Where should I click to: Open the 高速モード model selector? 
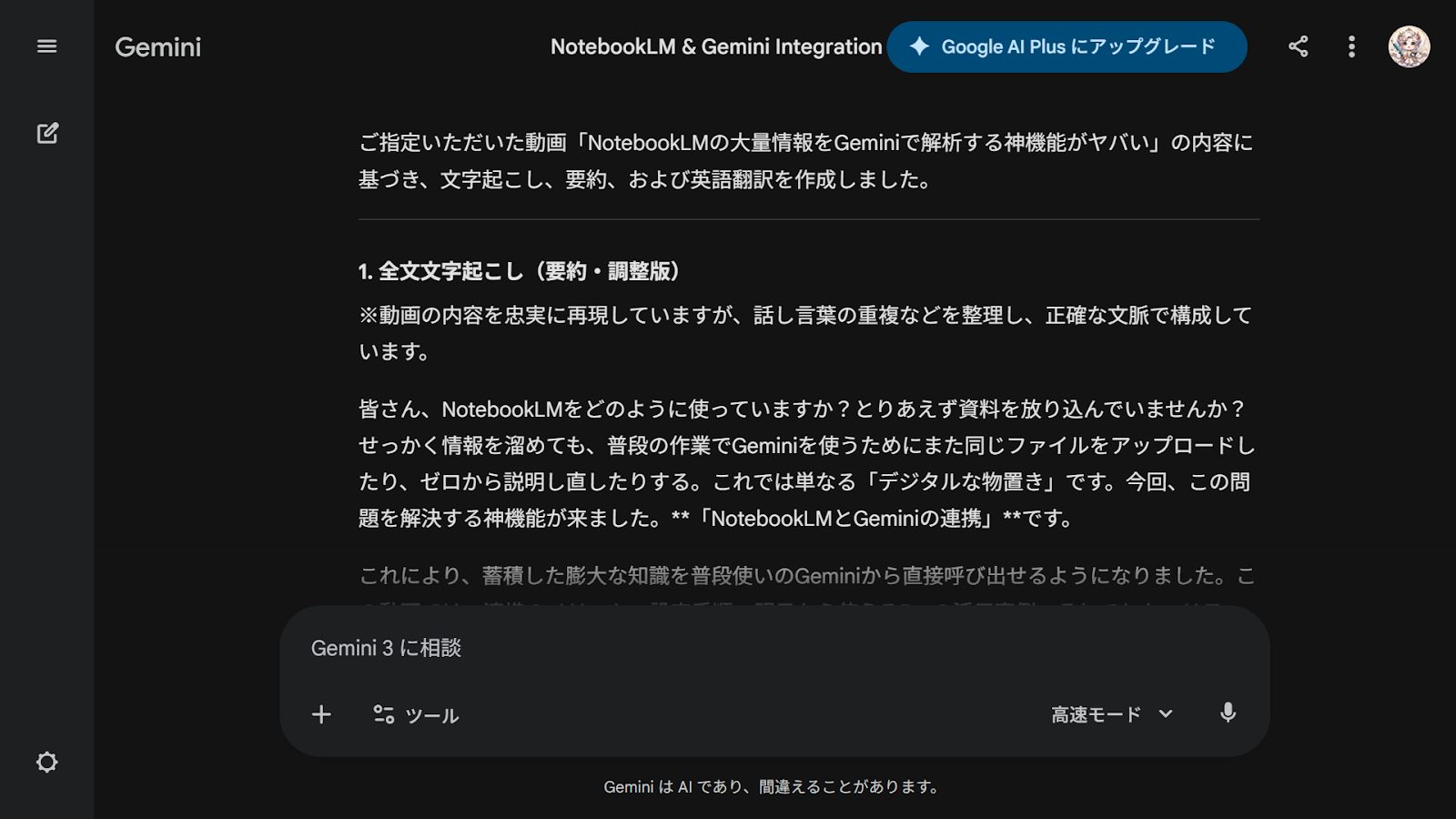click(x=1096, y=714)
